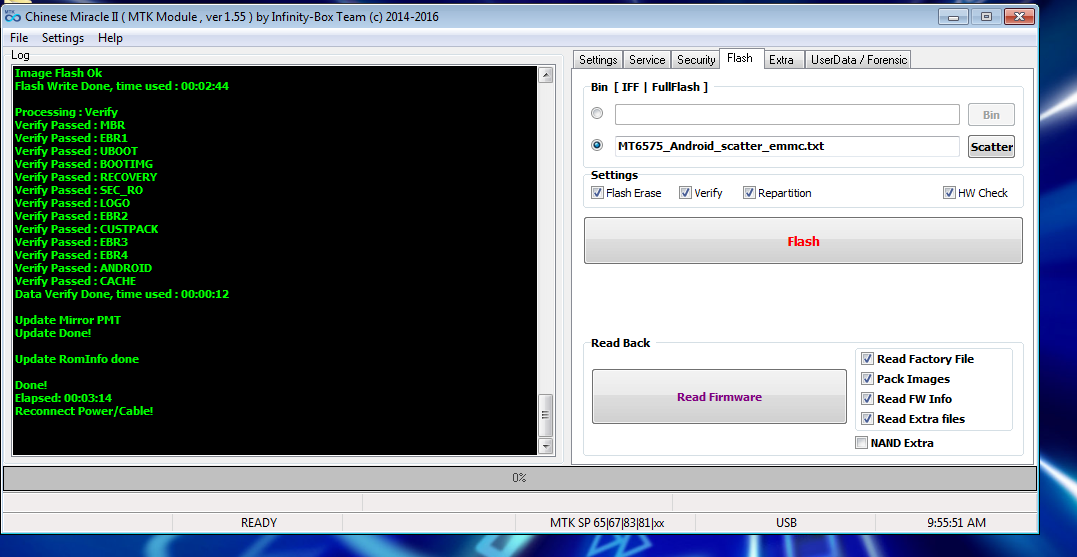Screen dimensions: 1077x557
Task: Enable the NAND Extra checkbox
Action: (x=862, y=443)
